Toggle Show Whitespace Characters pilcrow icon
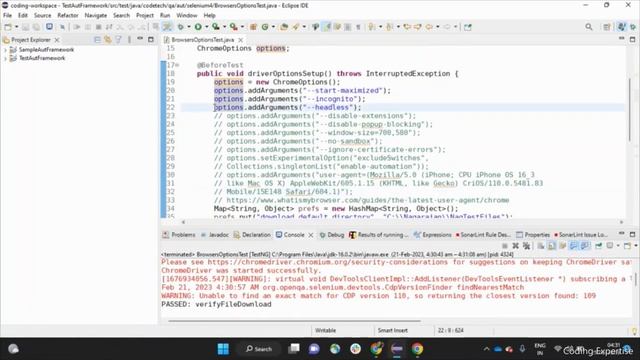 coord(358,27)
